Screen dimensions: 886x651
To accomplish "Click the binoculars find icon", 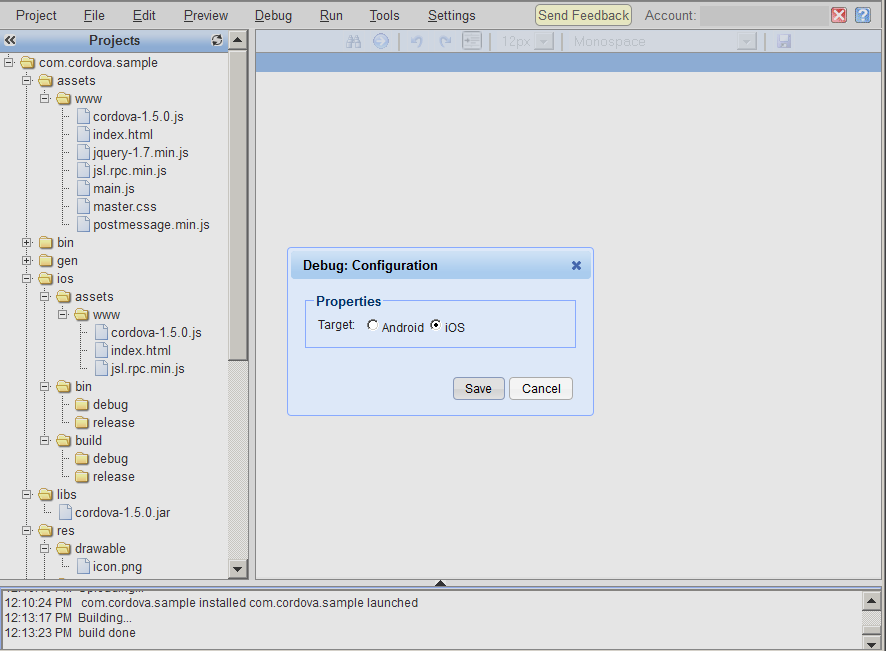I will point(354,41).
